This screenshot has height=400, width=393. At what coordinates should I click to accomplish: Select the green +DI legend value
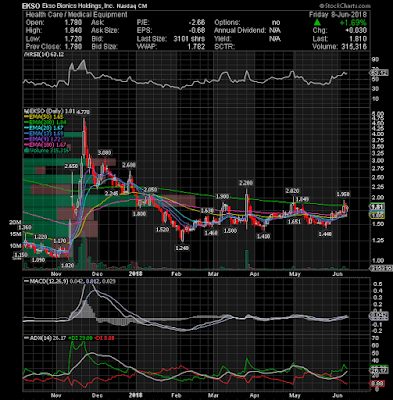[80, 338]
